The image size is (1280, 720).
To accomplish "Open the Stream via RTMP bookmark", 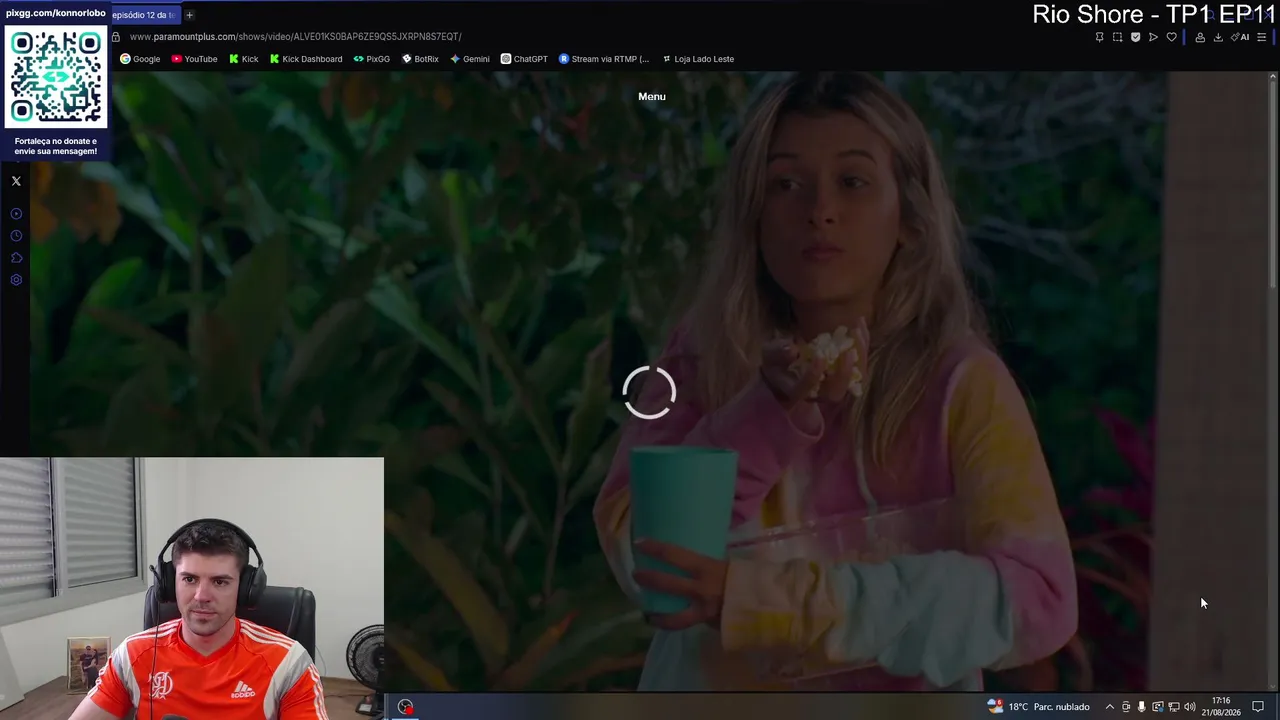I will pos(604,59).
